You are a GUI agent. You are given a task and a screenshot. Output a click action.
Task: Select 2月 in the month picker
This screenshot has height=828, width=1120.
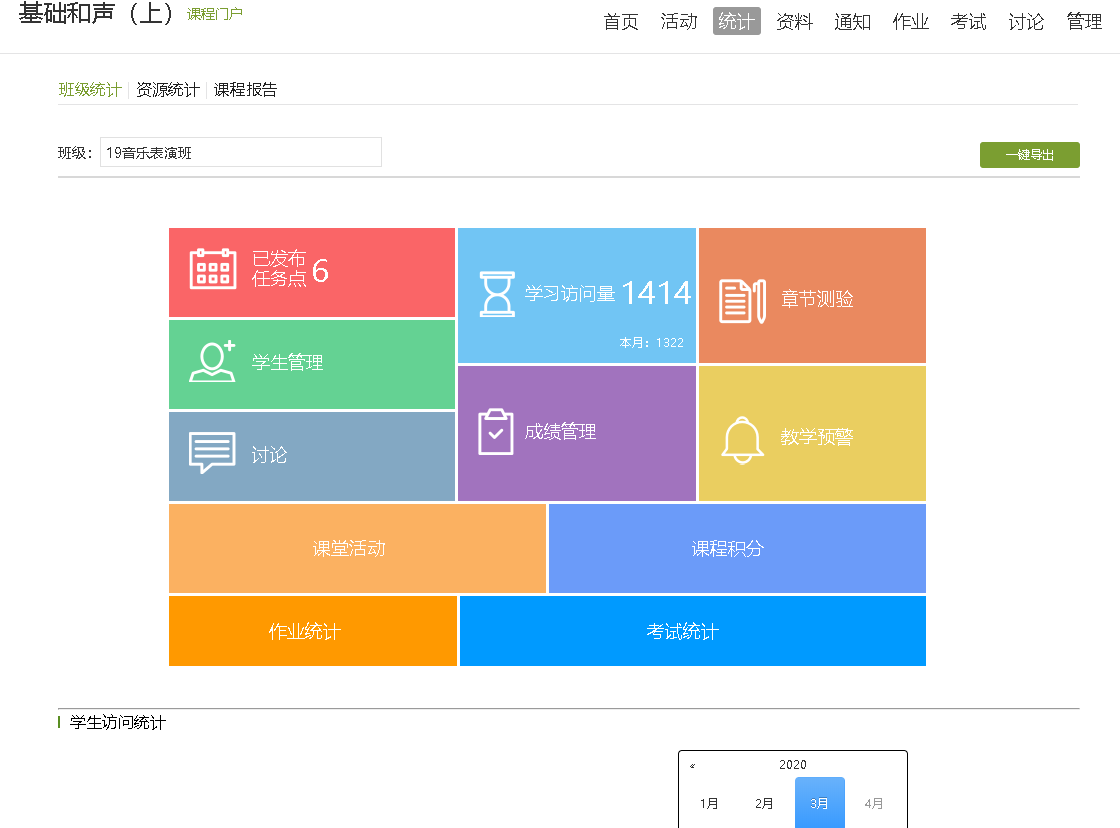click(x=764, y=803)
